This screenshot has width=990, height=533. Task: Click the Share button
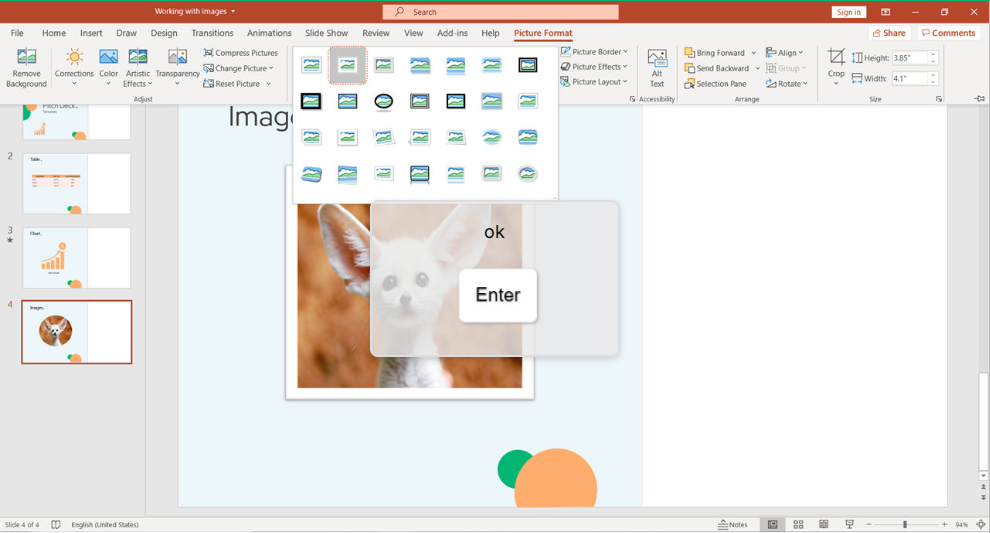889,33
